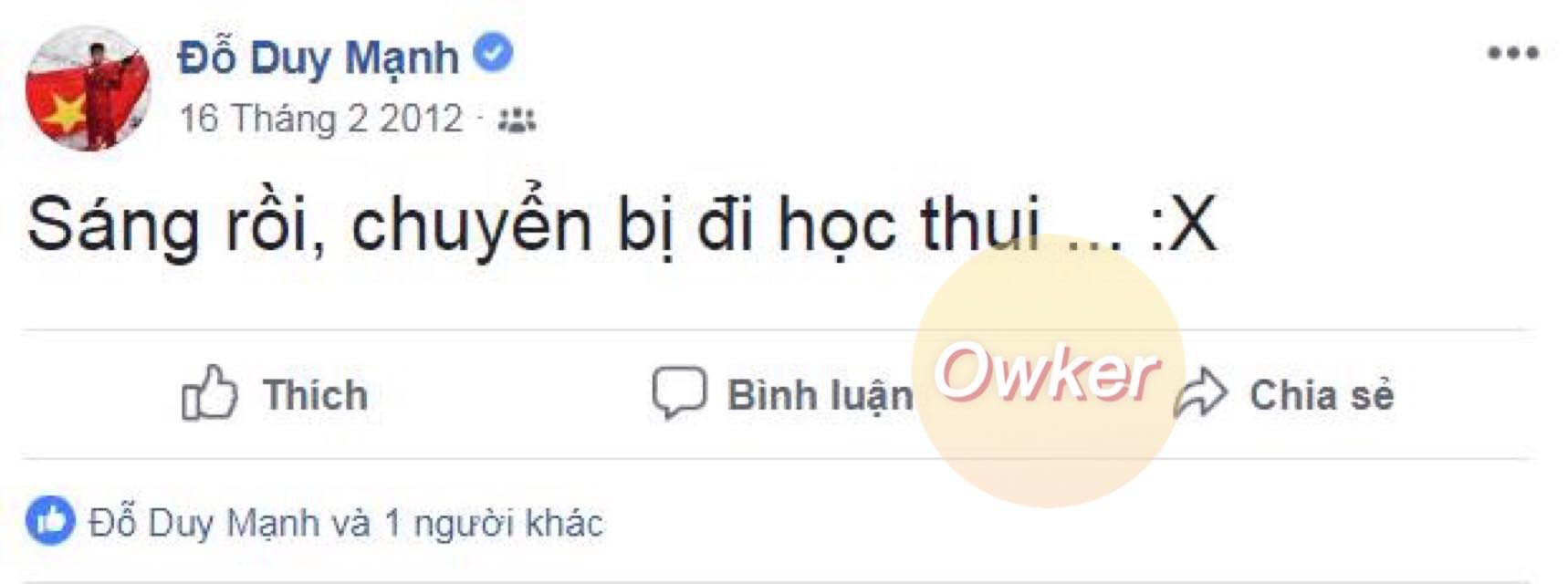This screenshot has width=1568, height=584.
Task: Click the Bình luận label to comment
Action: coord(820,396)
